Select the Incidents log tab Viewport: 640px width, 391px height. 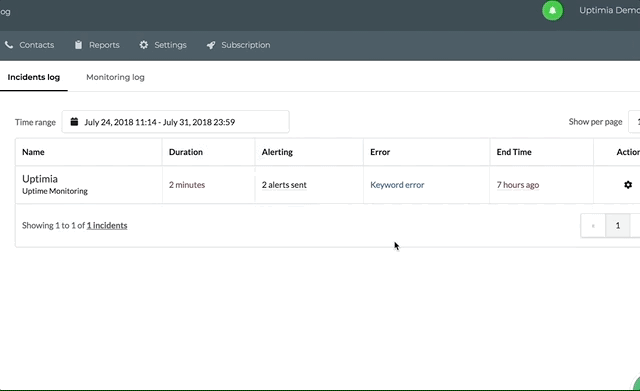pos(33,77)
